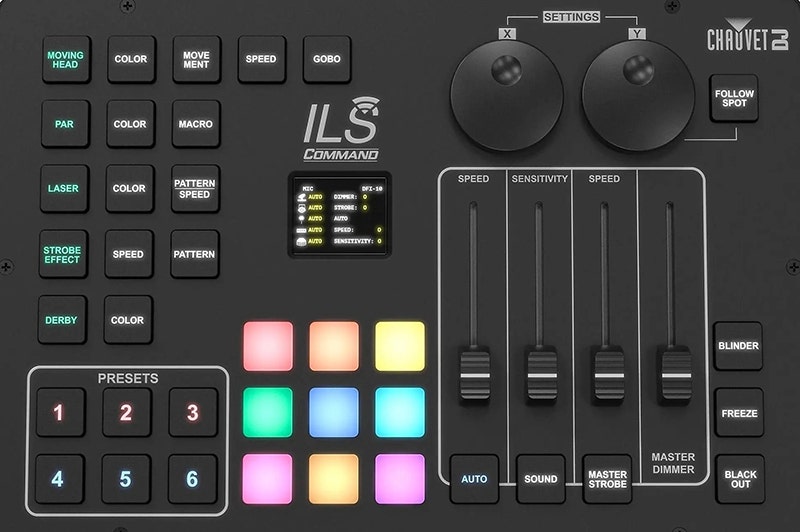The image size is (800, 532).
Task: Choose the GOBO button
Action: point(327,59)
